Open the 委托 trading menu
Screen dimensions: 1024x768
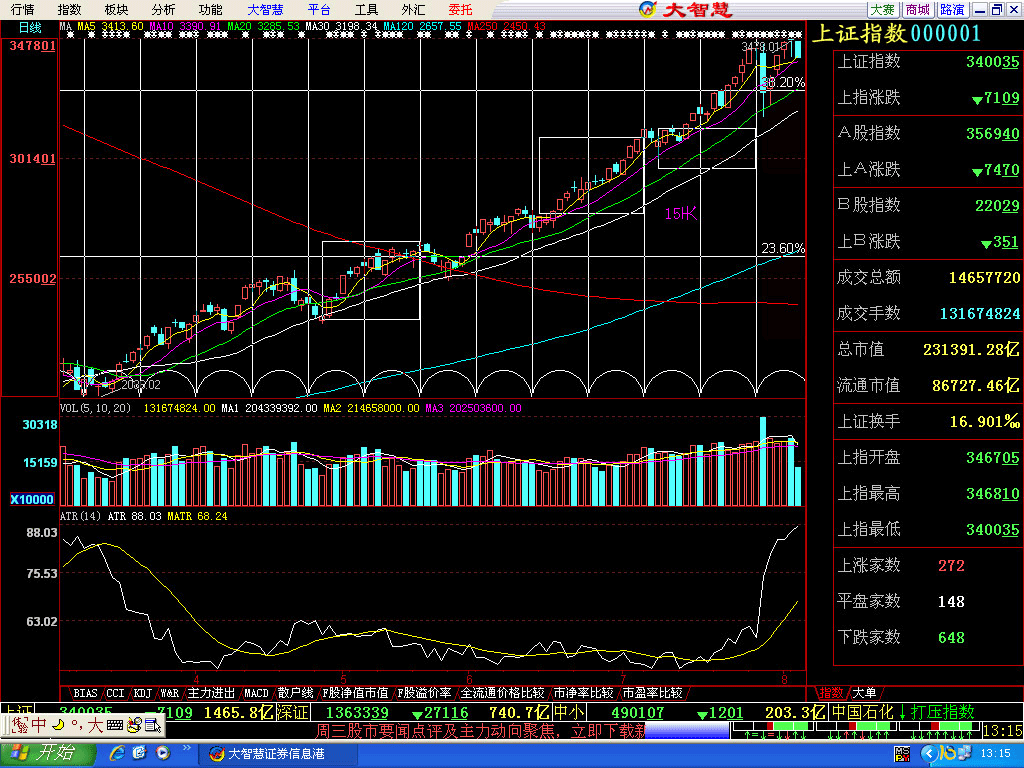coord(460,9)
